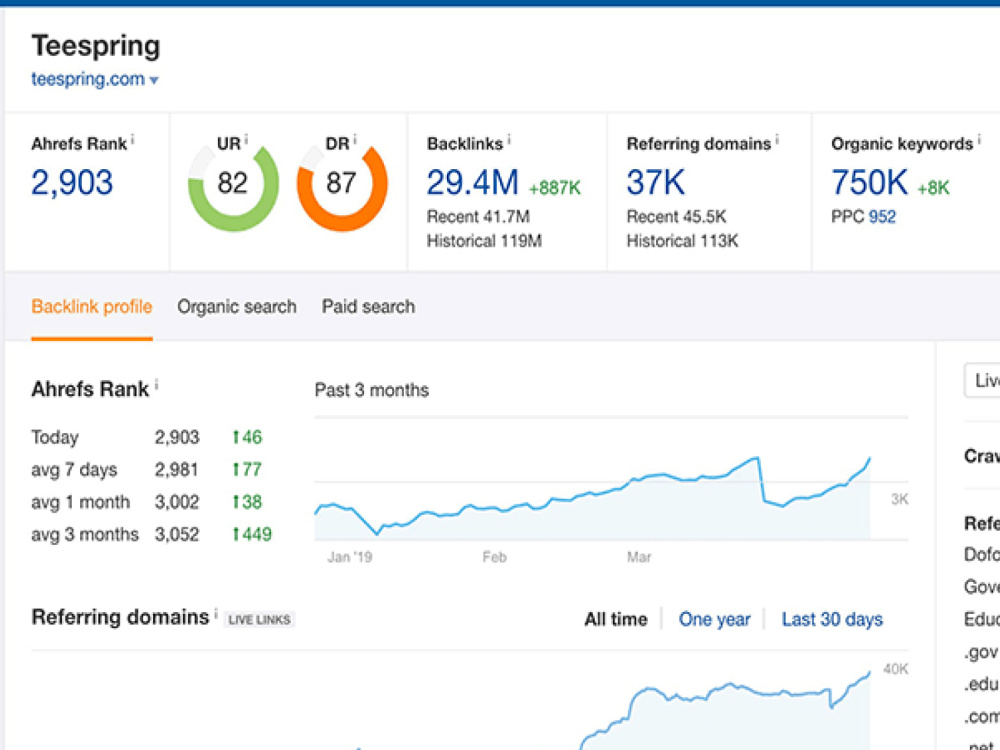Click the '+887K' backlinks change value
This screenshot has width=1000, height=750.
click(x=555, y=188)
